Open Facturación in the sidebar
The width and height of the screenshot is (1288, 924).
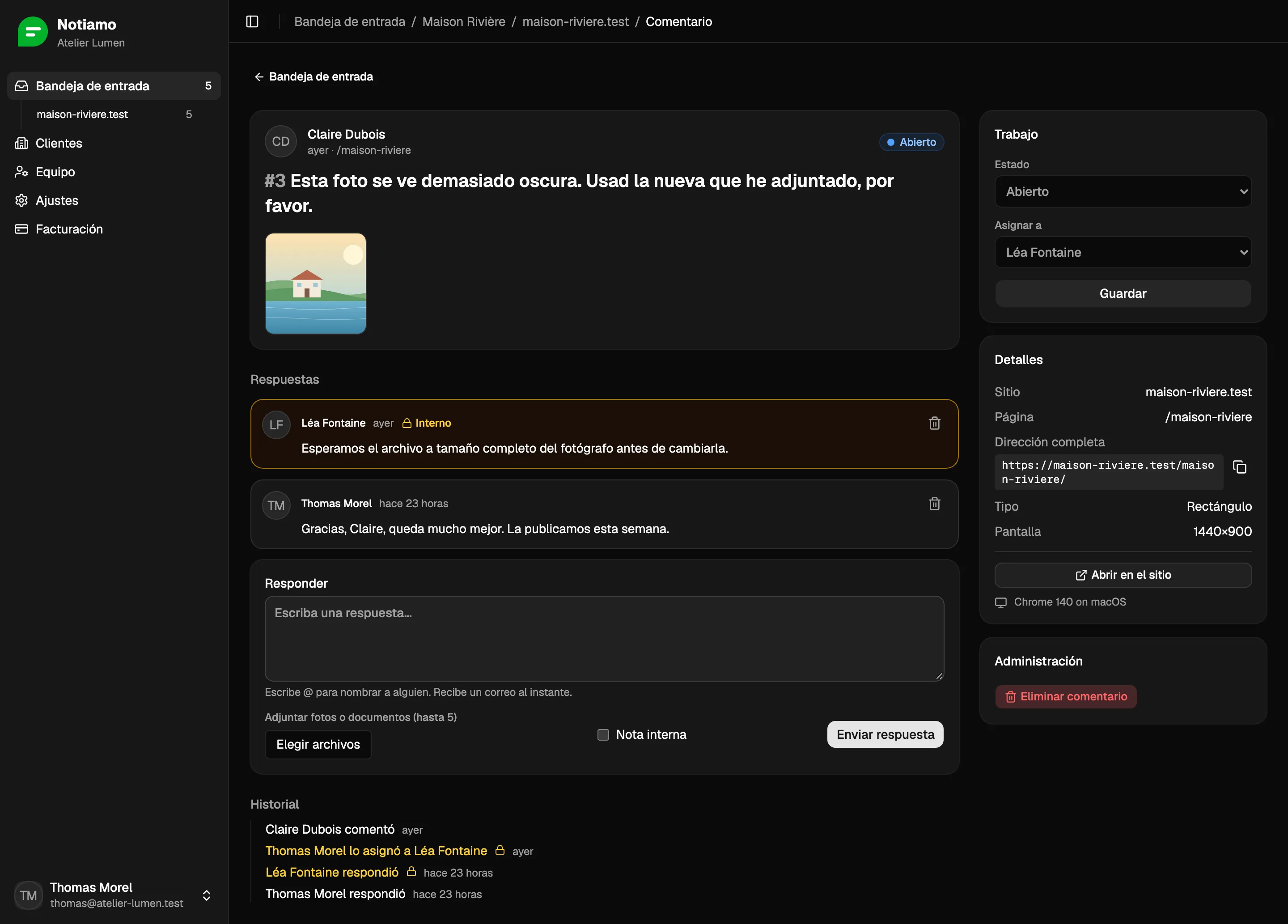click(114, 229)
